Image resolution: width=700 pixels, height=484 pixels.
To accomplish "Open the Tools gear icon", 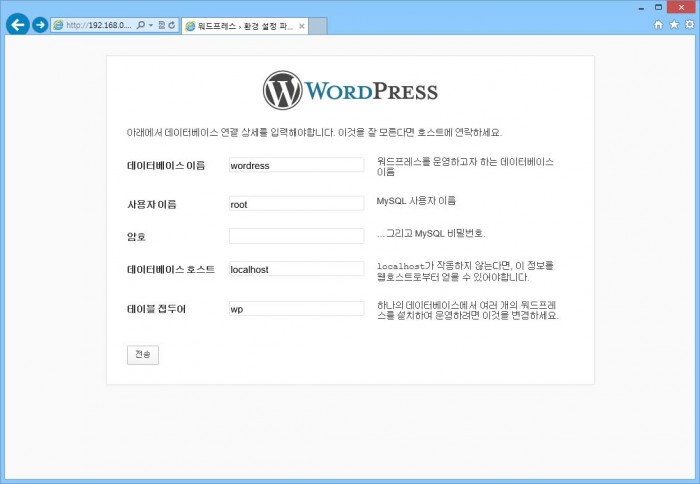I will tap(690, 25).
